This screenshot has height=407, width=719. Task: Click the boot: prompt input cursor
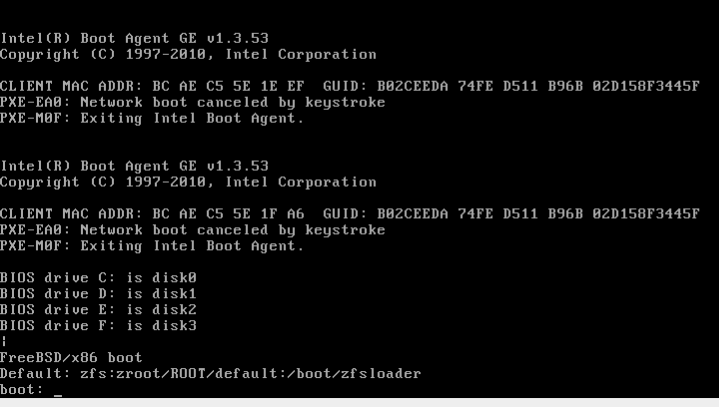coord(58,393)
